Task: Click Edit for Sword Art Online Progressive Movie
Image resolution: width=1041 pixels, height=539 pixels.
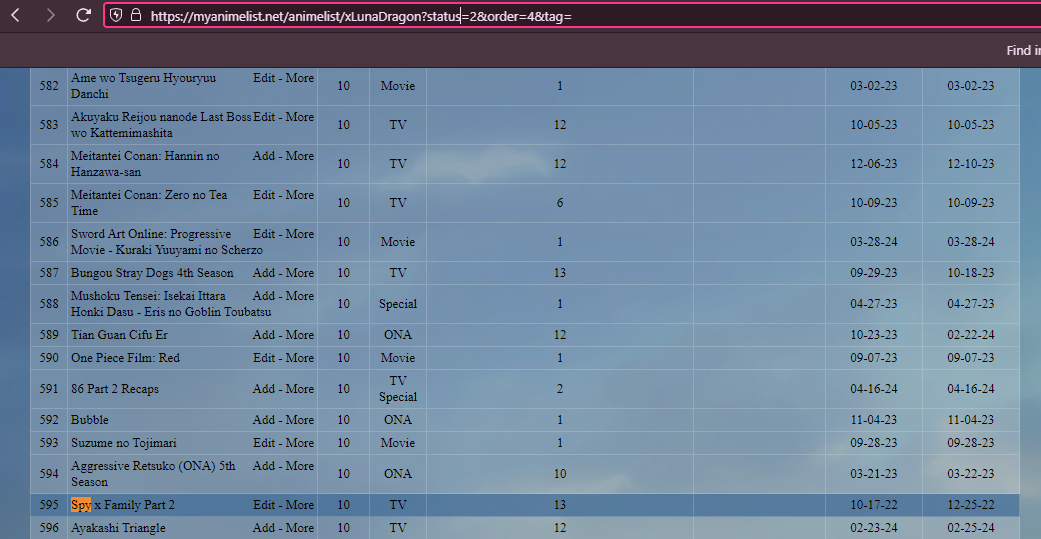Action: coord(264,234)
